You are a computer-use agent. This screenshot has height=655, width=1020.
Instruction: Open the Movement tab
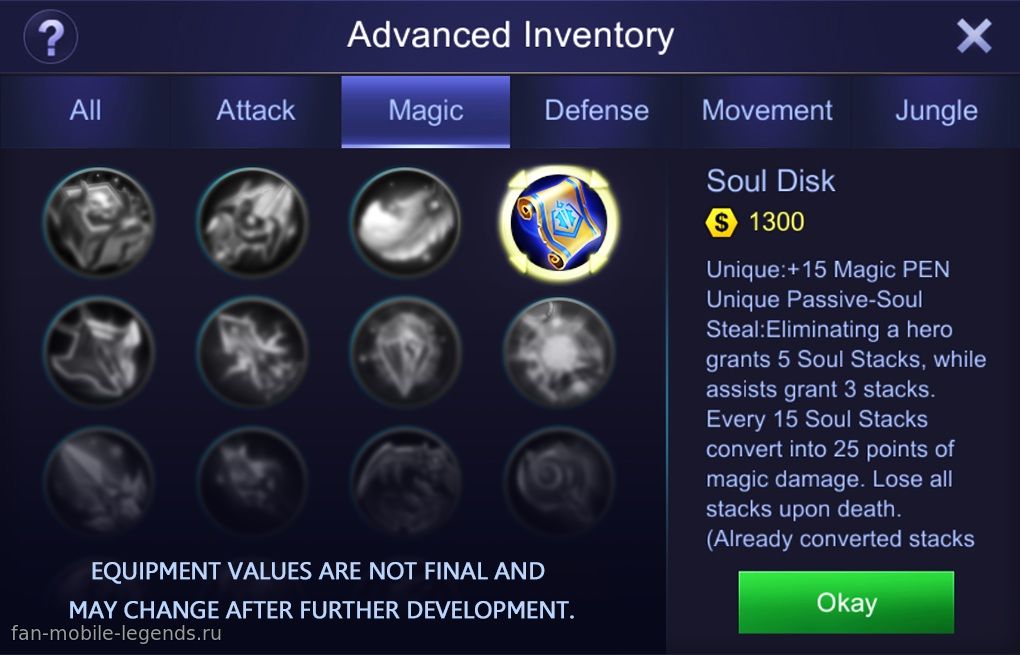point(766,111)
